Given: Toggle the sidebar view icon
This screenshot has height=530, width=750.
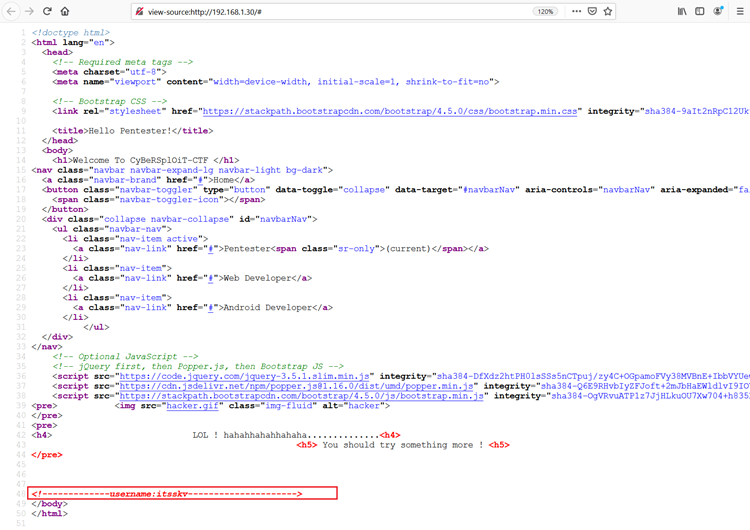Looking at the screenshot, I should click(700, 12).
